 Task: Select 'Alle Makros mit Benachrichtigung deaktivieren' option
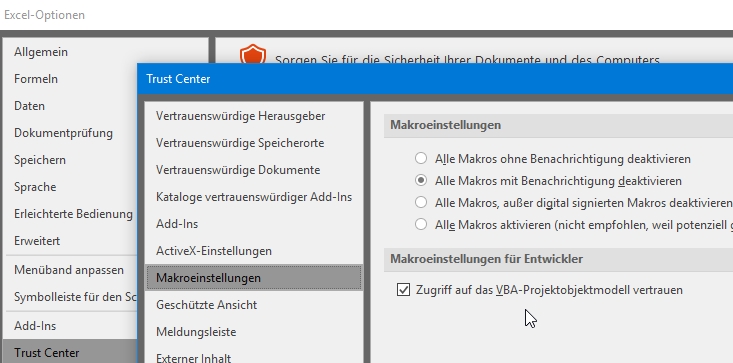pos(421,180)
